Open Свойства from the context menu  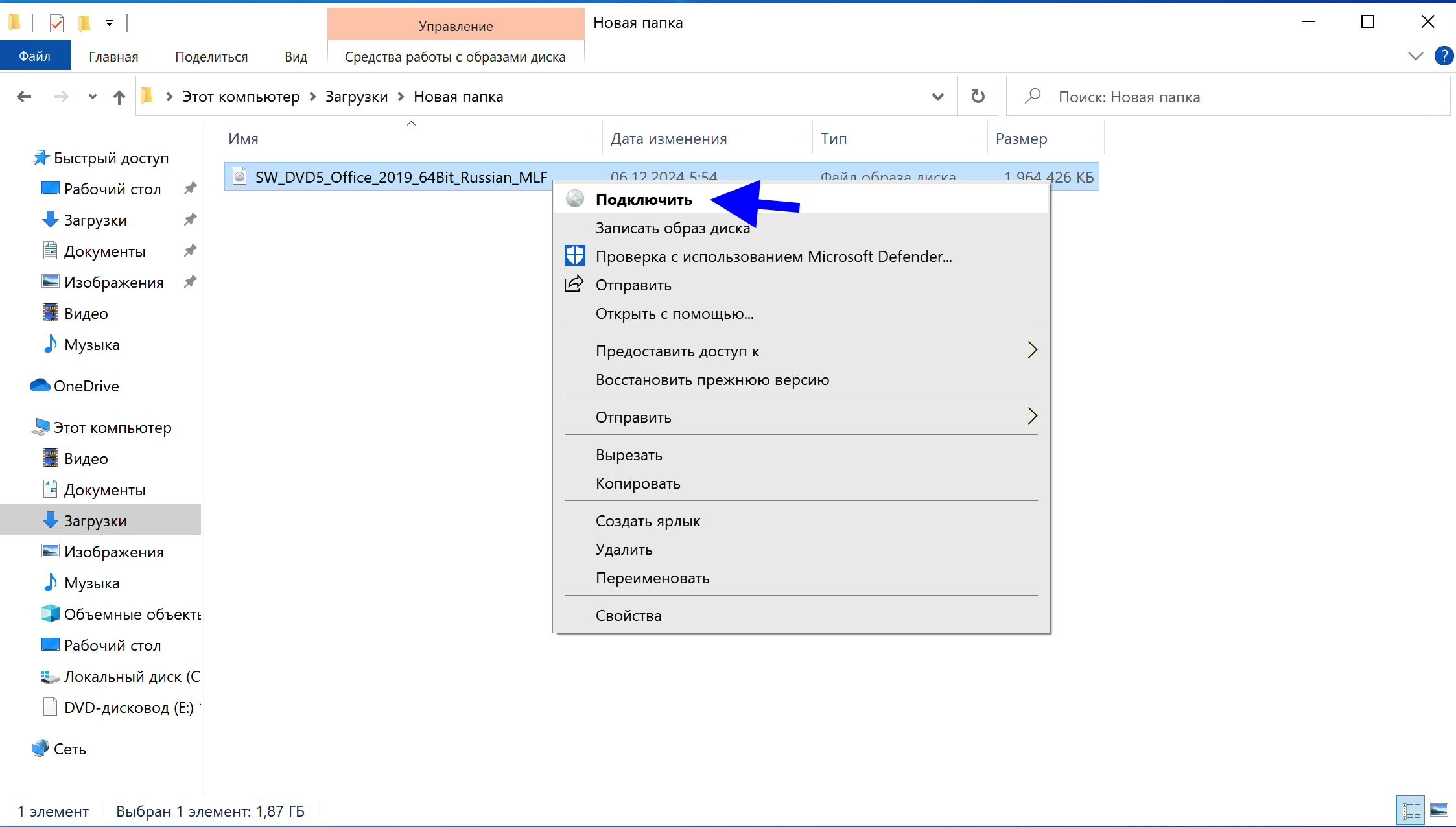click(x=801, y=615)
